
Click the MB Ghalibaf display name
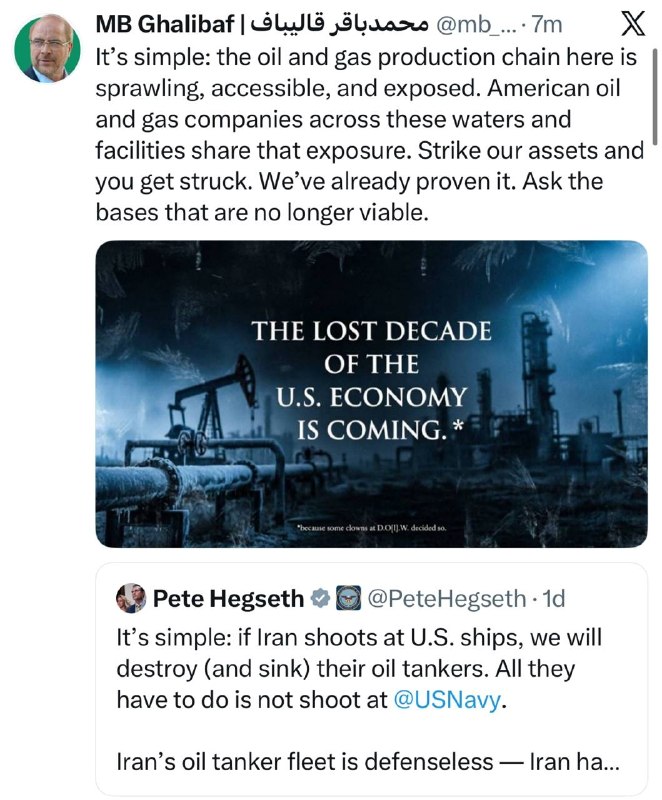pos(165,24)
